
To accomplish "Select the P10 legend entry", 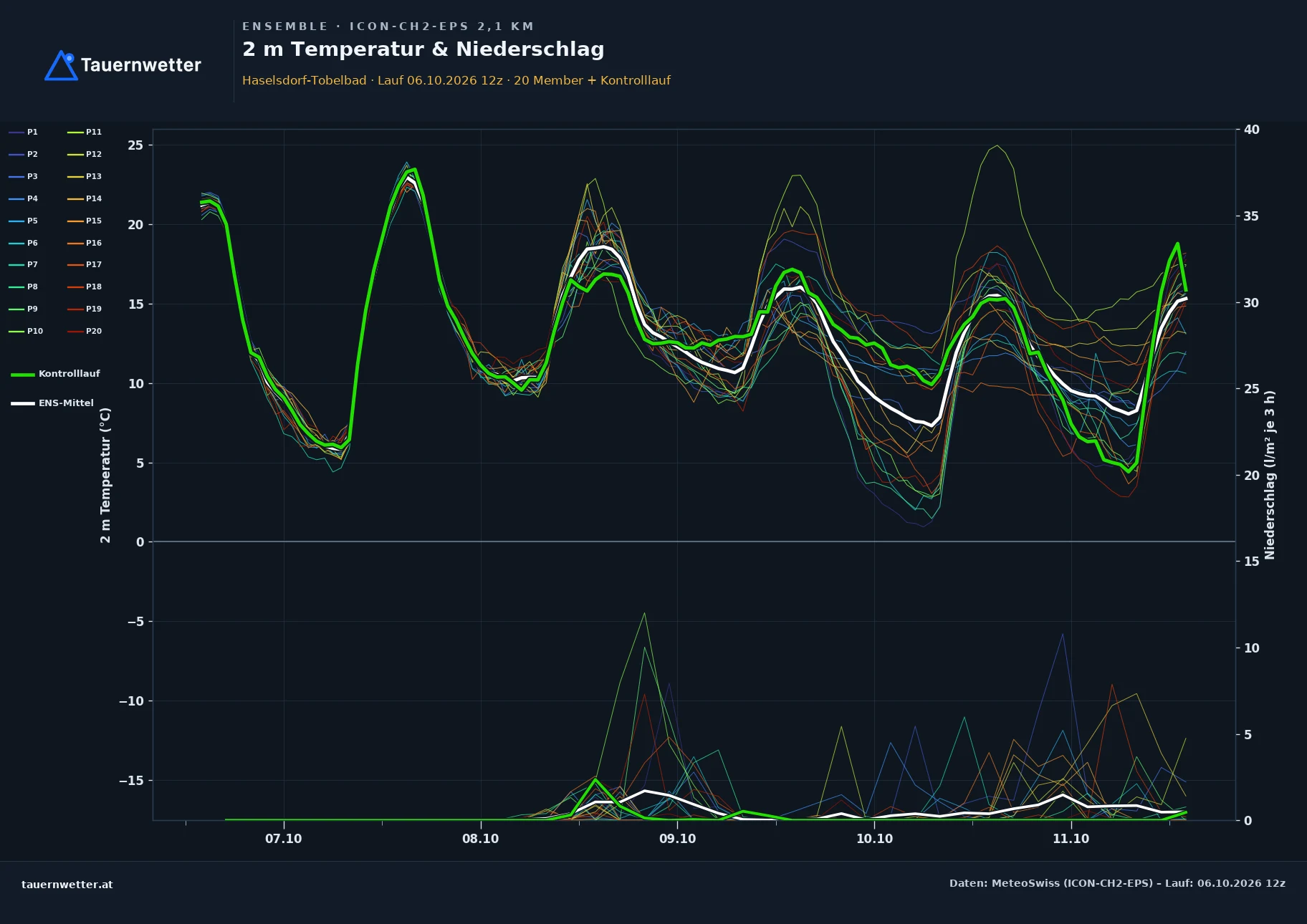I will point(26,331).
